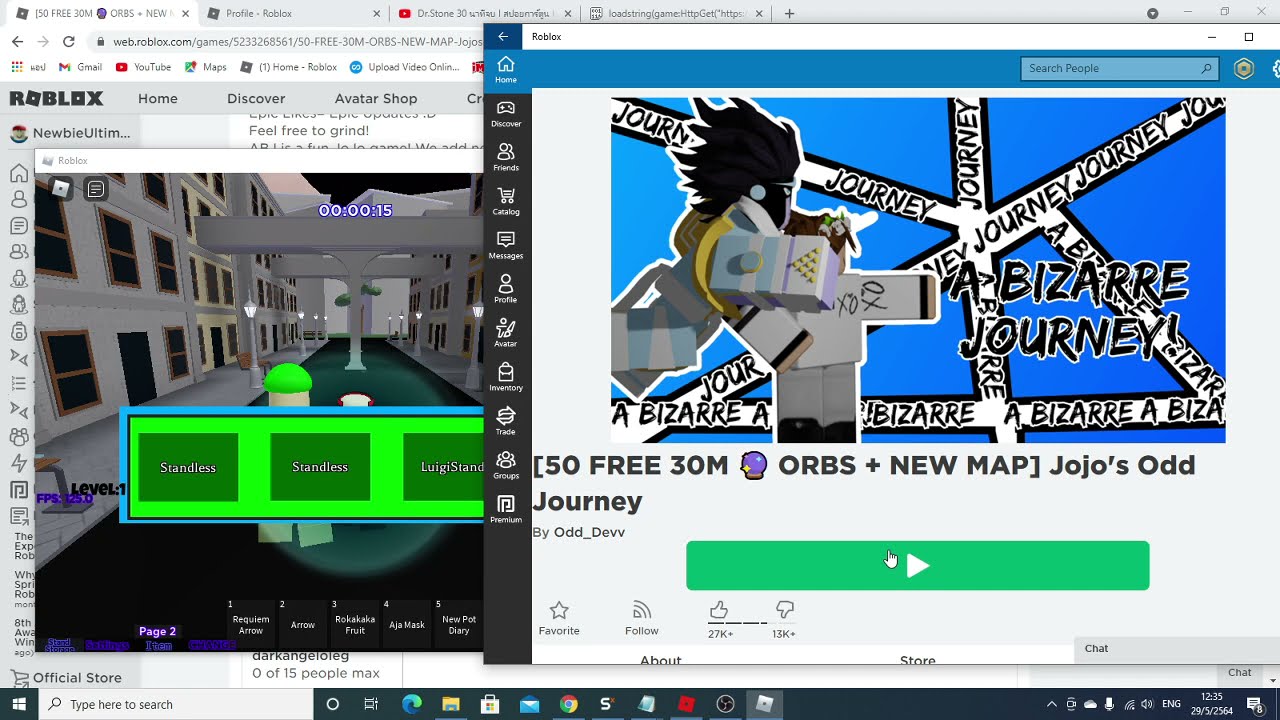Viewport: 1280px width, 720px height.
Task: Click NewbieUltim... profile in sidebar
Action: click(x=70, y=133)
